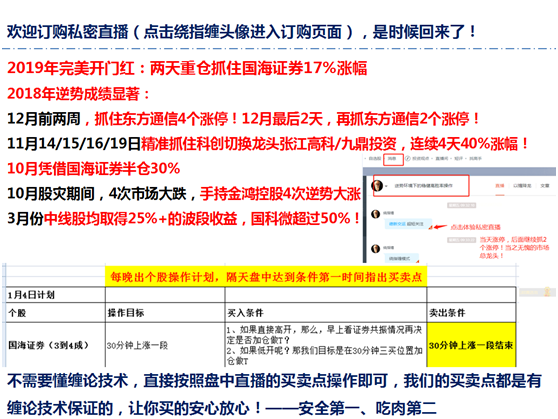Click the orange corner marker on the first chat bubble

click(x=431, y=227)
